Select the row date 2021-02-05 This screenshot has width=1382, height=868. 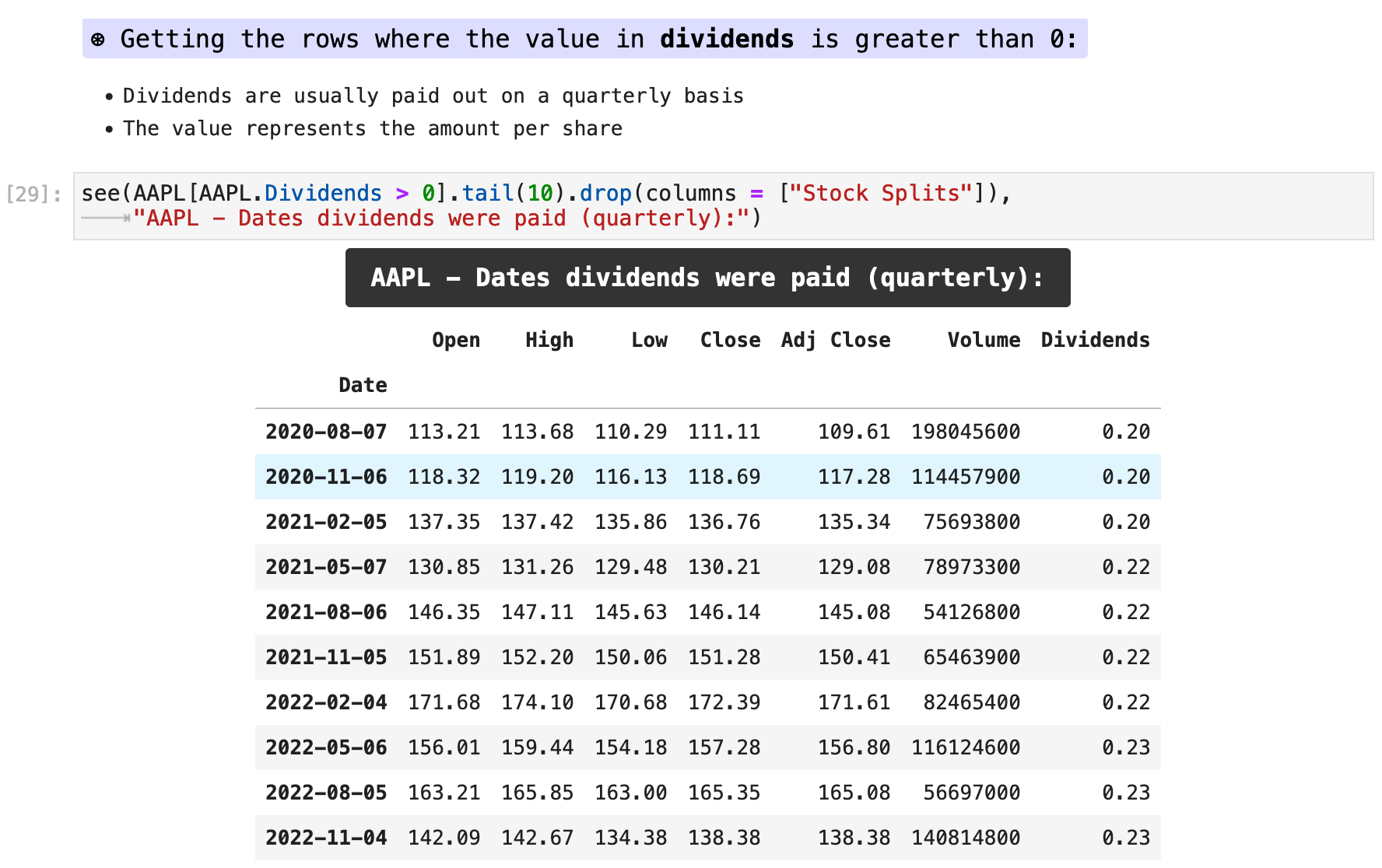(x=326, y=522)
